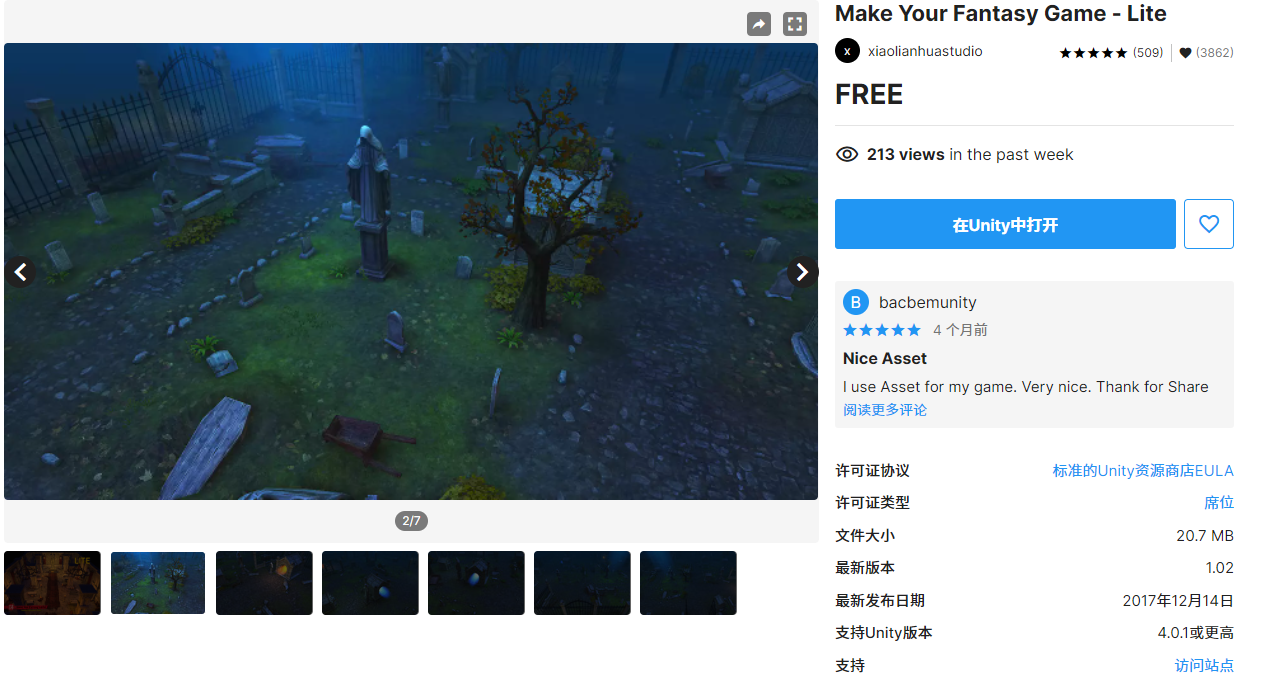This screenshot has height=687, width=1277.
Task: Select the seventh thumbnail in the gallery
Action: (x=688, y=583)
